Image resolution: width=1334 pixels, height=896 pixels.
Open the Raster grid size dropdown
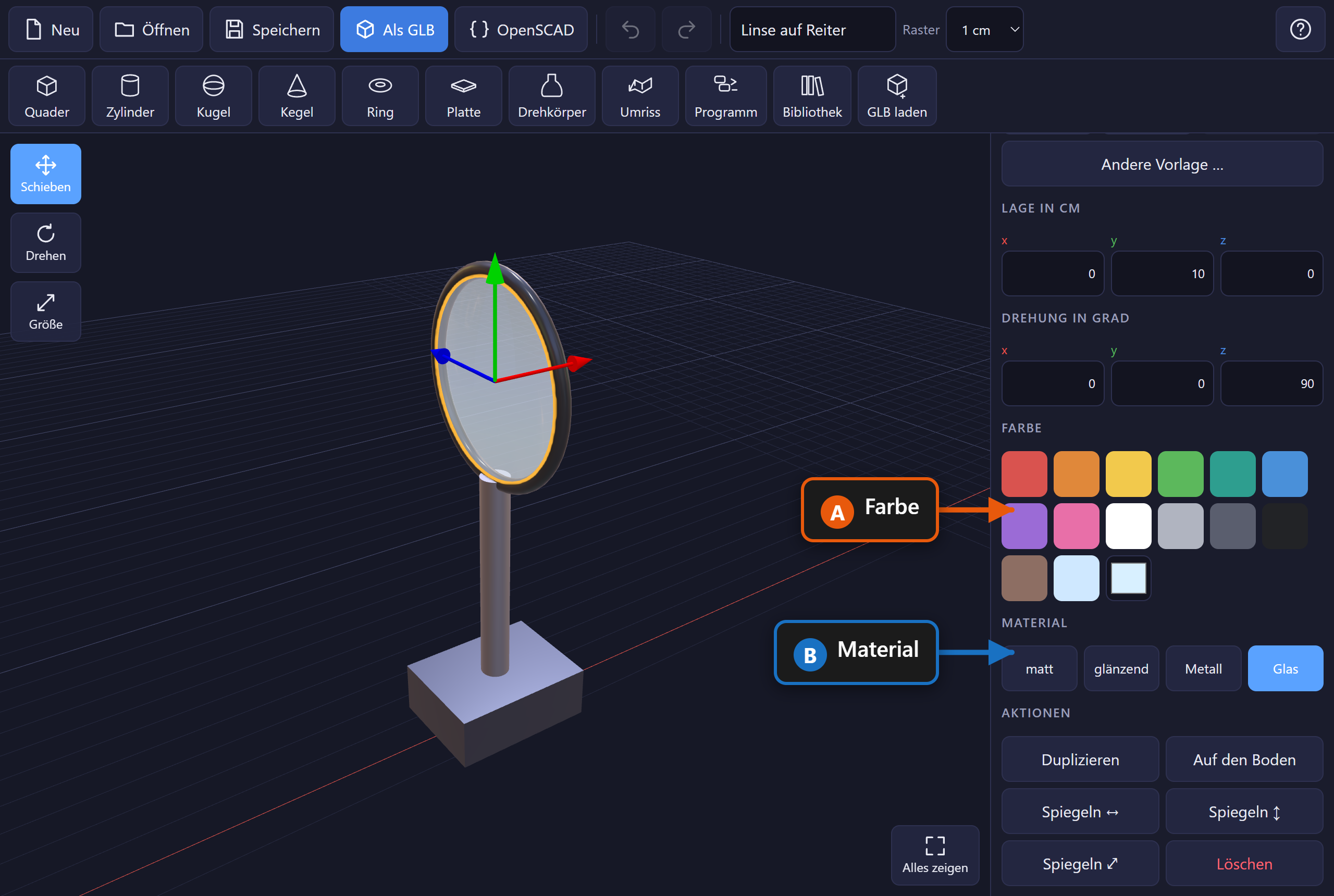click(x=985, y=30)
